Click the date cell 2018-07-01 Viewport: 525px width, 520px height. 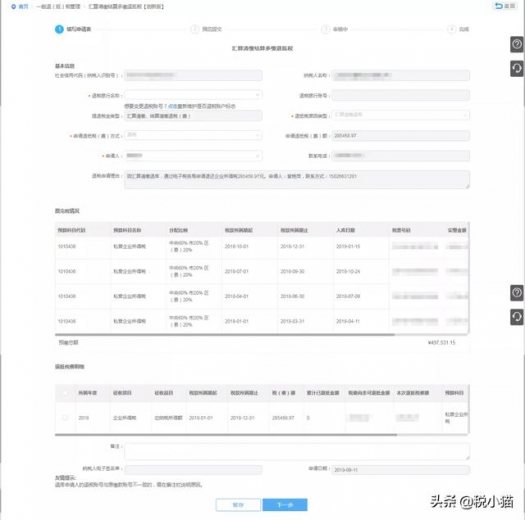click(236, 271)
